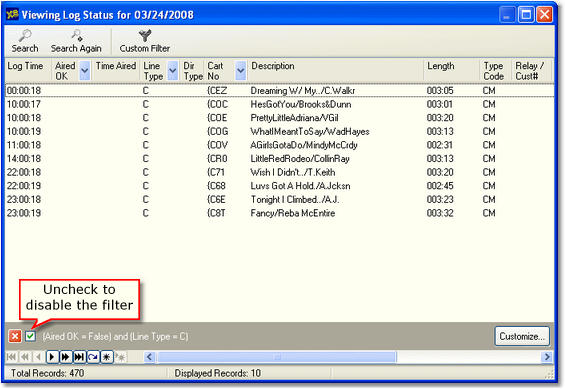Click the application icon in title bar

coord(12,14)
